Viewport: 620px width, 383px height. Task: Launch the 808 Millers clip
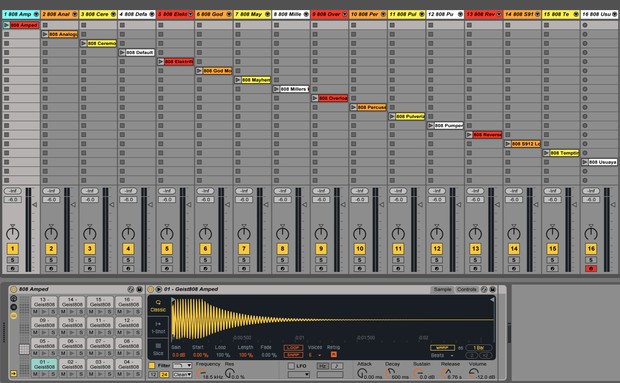(276, 89)
